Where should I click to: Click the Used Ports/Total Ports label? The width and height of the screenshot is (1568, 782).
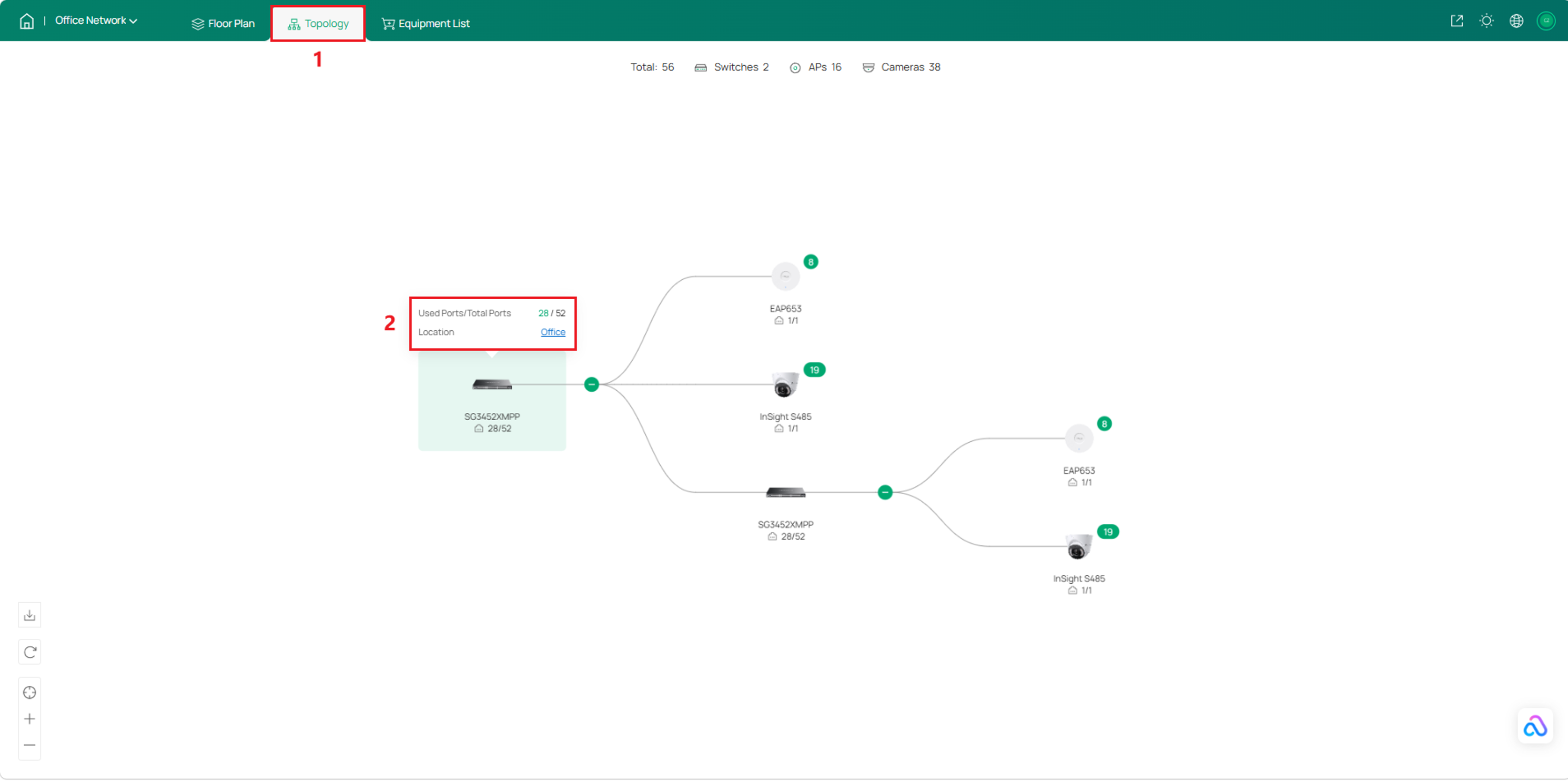[464, 313]
